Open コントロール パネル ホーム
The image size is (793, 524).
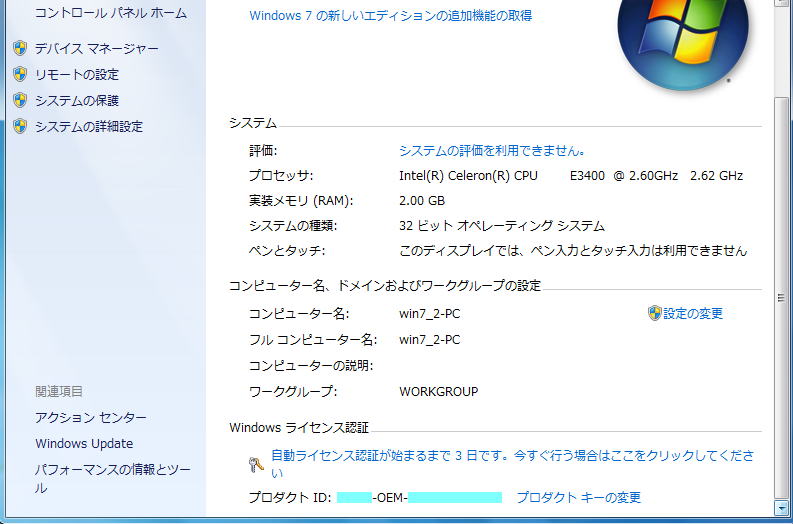pyautogui.click(x=111, y=13)
